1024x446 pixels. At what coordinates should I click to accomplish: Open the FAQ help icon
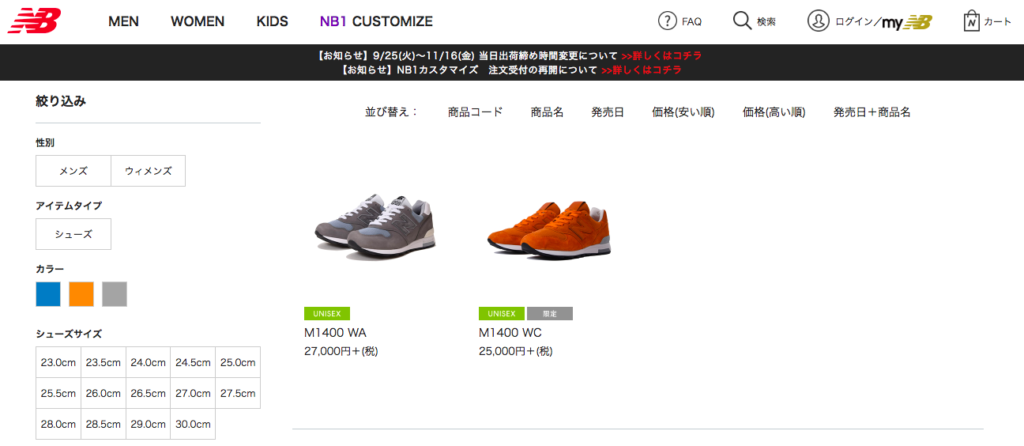[668, 21]
